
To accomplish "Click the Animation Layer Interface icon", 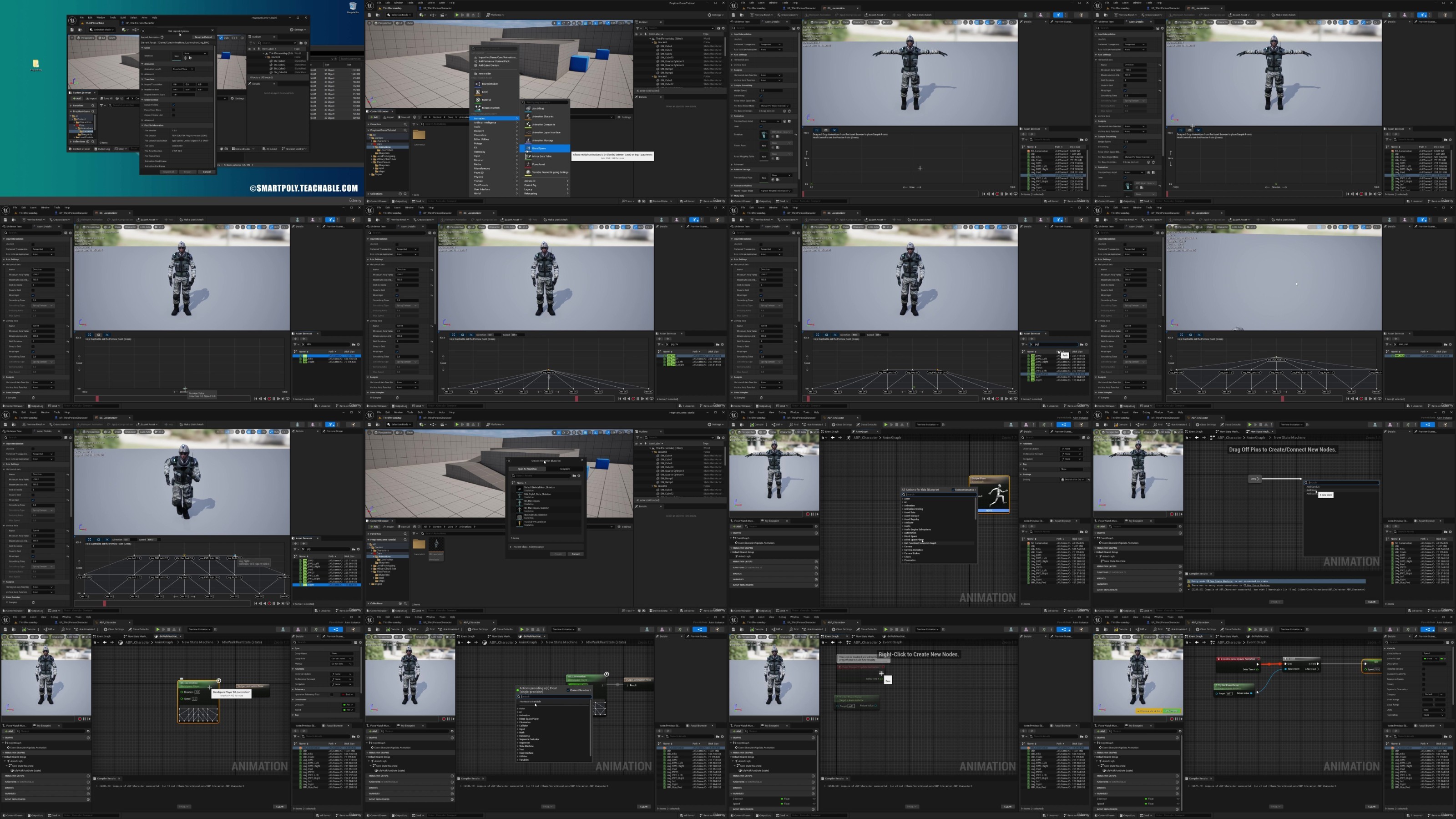I will click(x=528, y=133).
